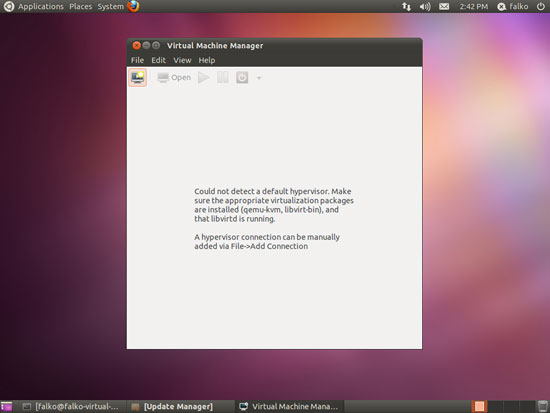Click the Show Desktop icon in bottom panel
The width and height of the screenshot is (550, 413).
point(6,407)
